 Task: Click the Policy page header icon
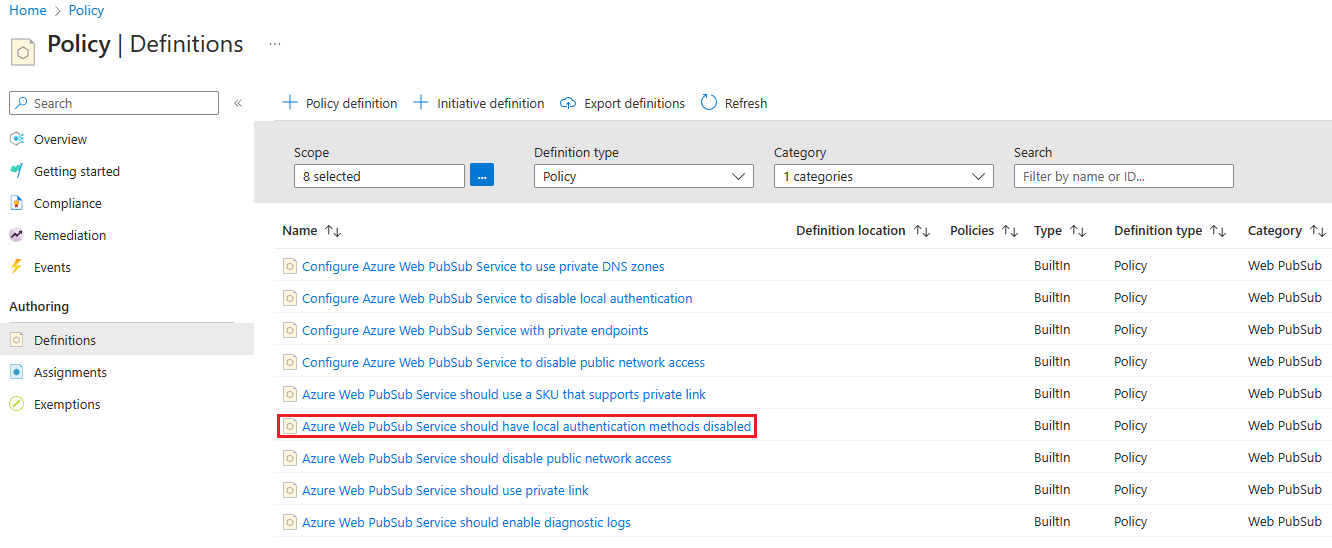click(23, 50)
